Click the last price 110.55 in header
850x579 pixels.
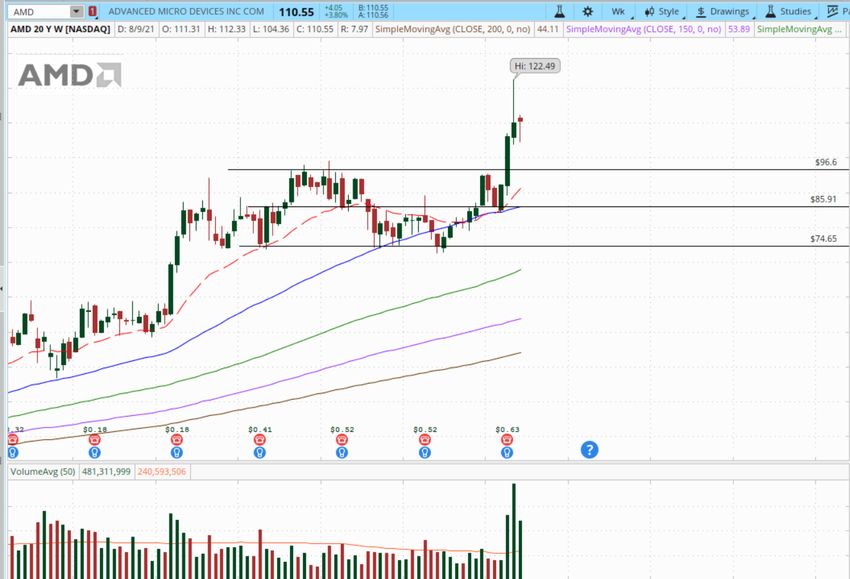297,12
